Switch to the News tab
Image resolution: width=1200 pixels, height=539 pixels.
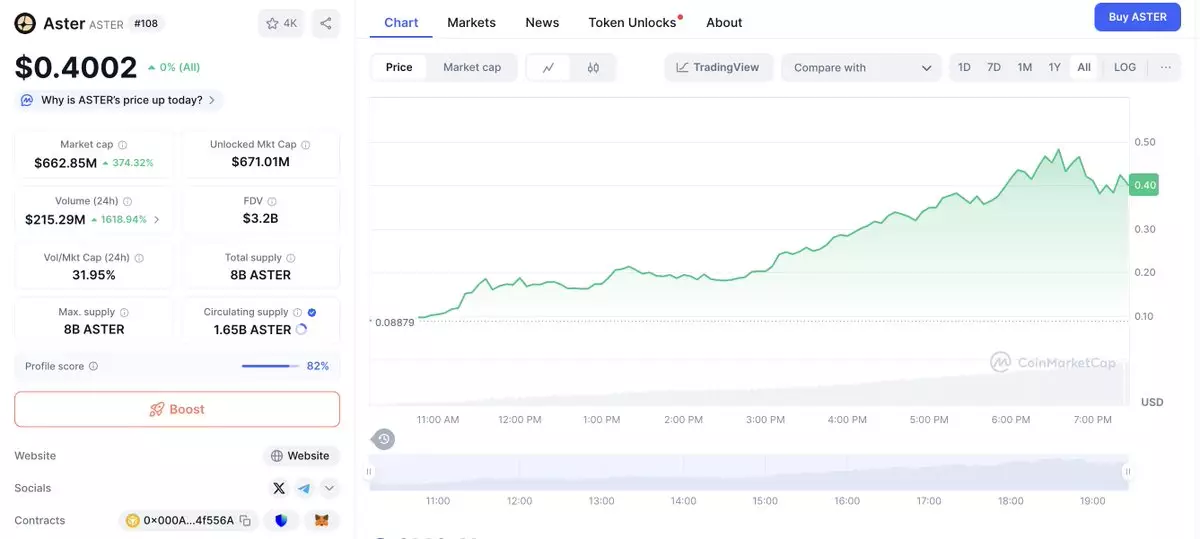tap(542, 22)
